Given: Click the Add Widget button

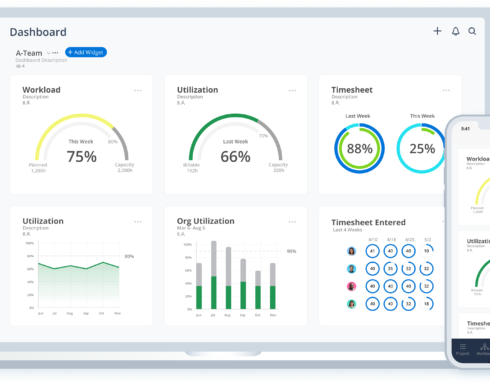Looking at the screenshot, I should (x=86, y=52).
